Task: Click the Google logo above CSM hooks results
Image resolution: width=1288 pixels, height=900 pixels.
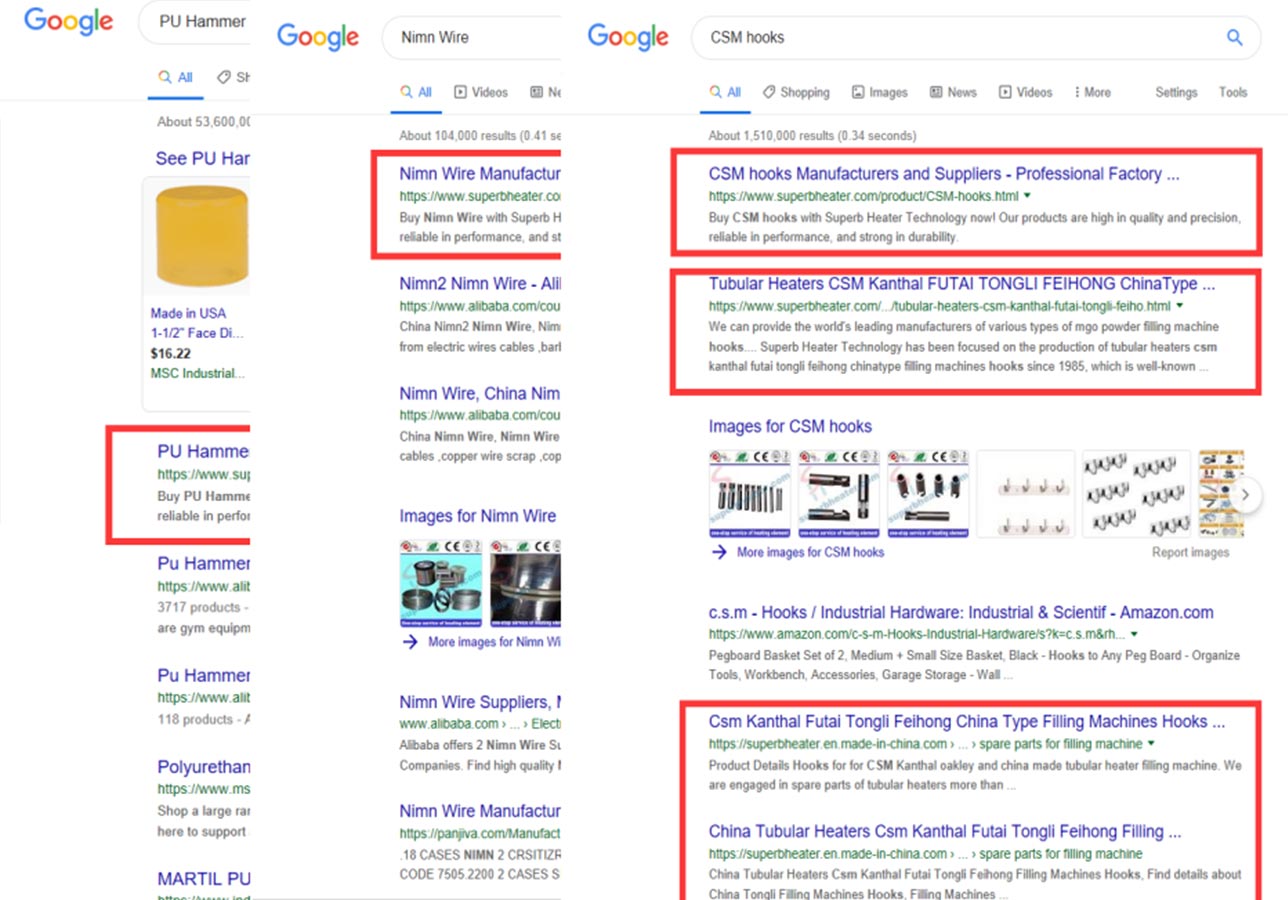Action: 628,37
